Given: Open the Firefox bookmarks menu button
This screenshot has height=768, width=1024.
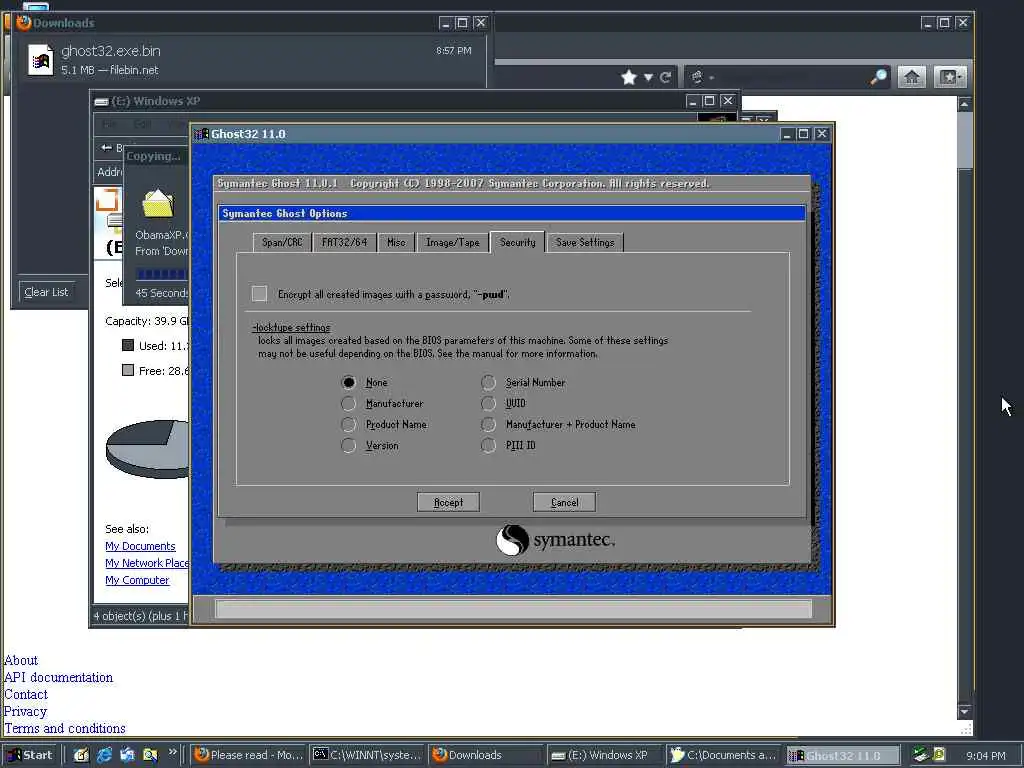Looking at the screenshot, I should 950,77.
